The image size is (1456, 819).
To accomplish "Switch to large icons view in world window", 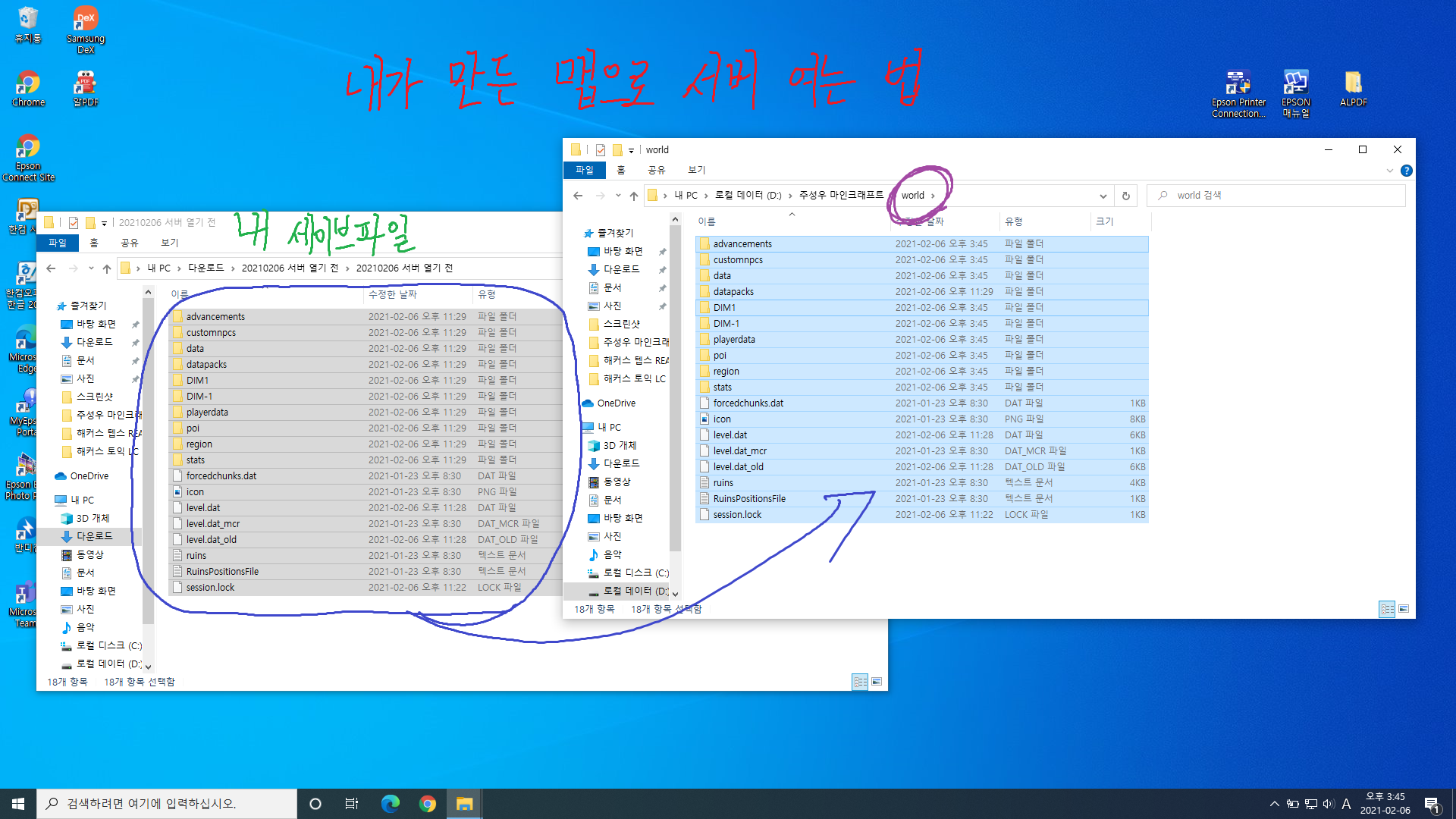I will 1404,609.
